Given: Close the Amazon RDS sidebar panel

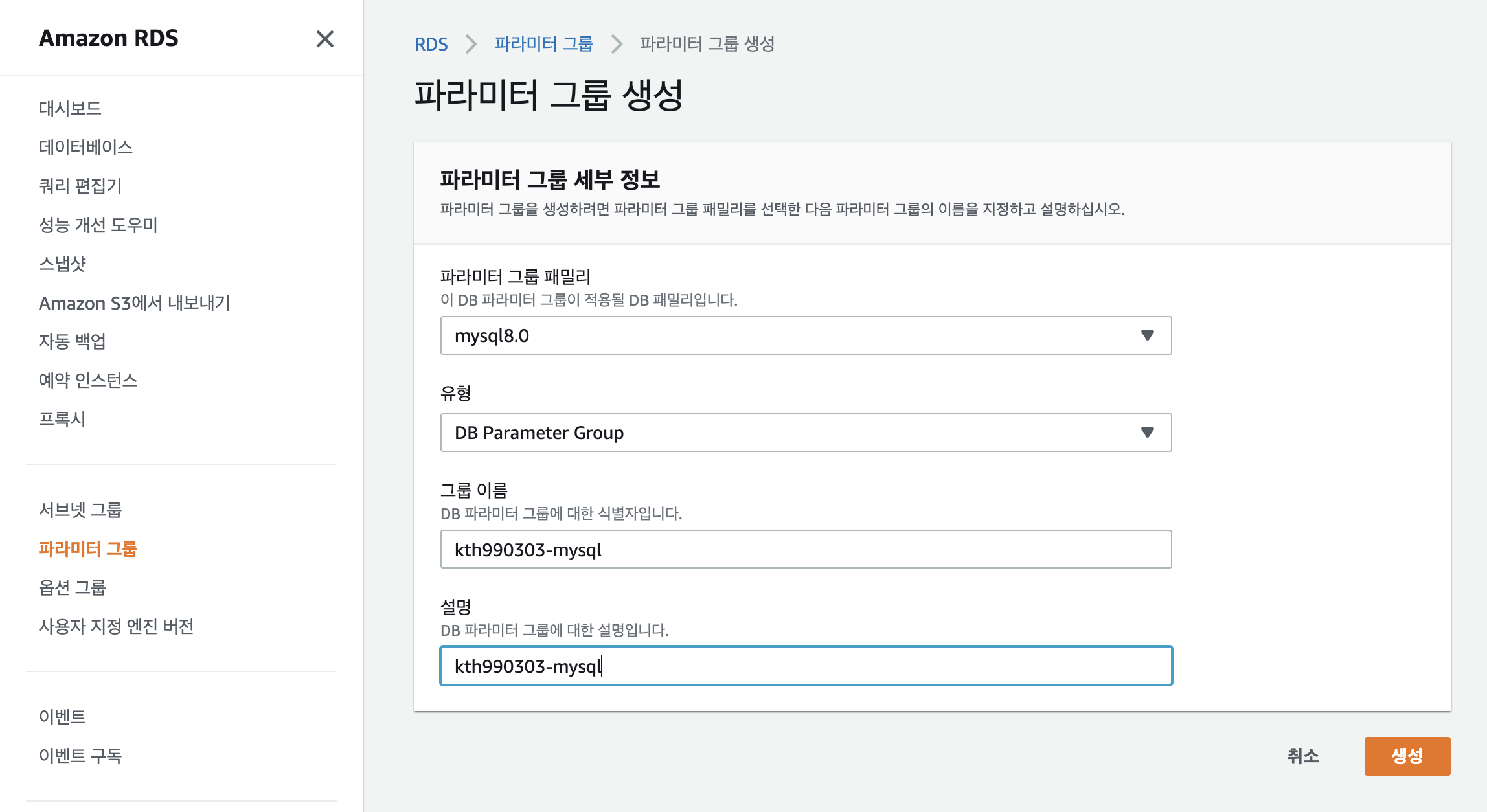Looking at the screenshot, I should tap(324, 39).
